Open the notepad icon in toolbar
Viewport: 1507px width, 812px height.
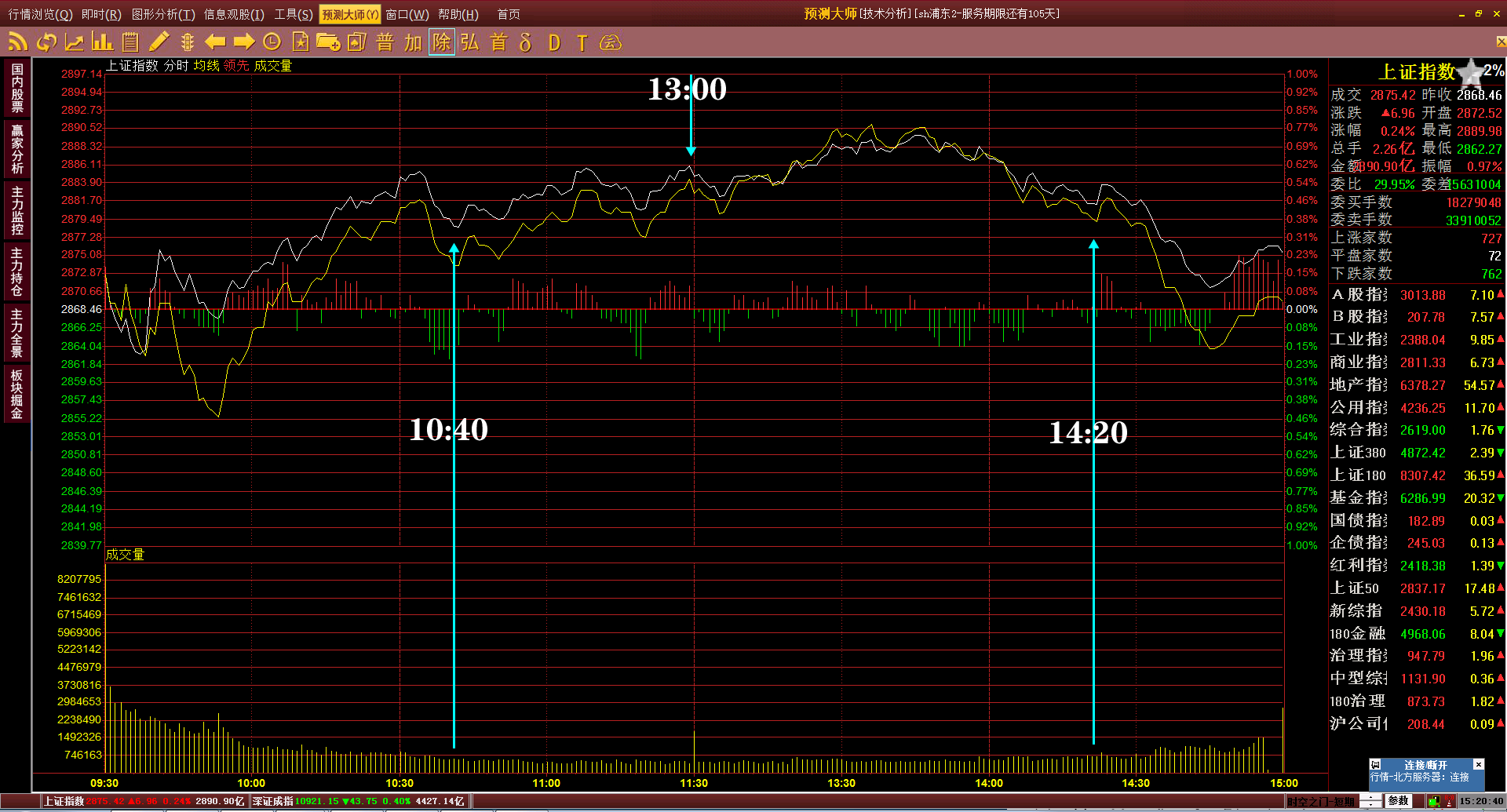[130, 42]
